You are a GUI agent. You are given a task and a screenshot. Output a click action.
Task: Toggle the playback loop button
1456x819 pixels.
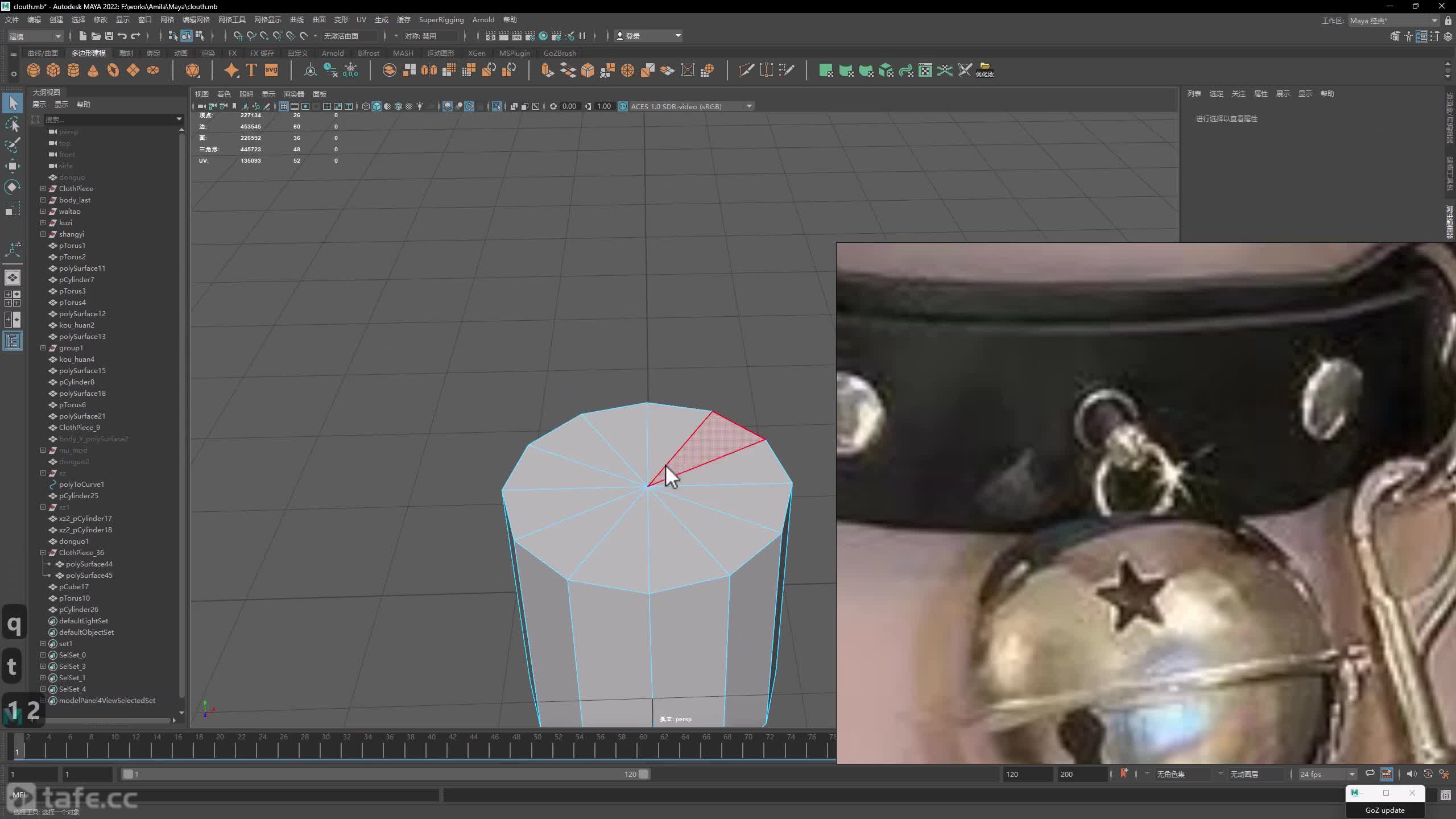point(1370,773)
